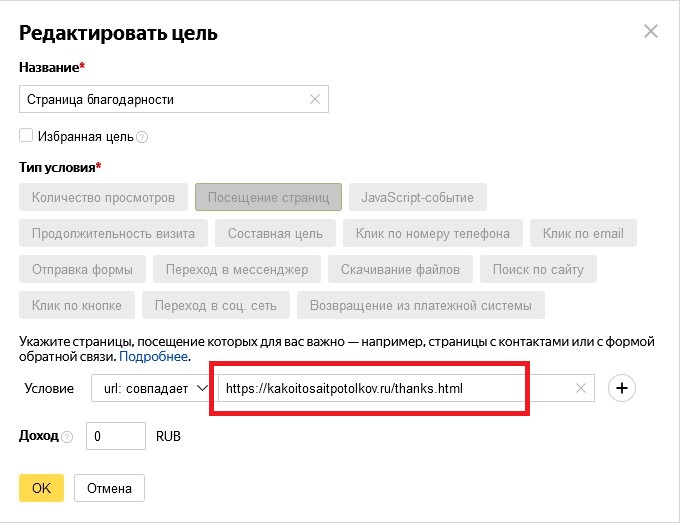Image resolution: width=680 pixels, height=523 pixels.
Task: Click the OK button to save
Action: click(41, 488)
